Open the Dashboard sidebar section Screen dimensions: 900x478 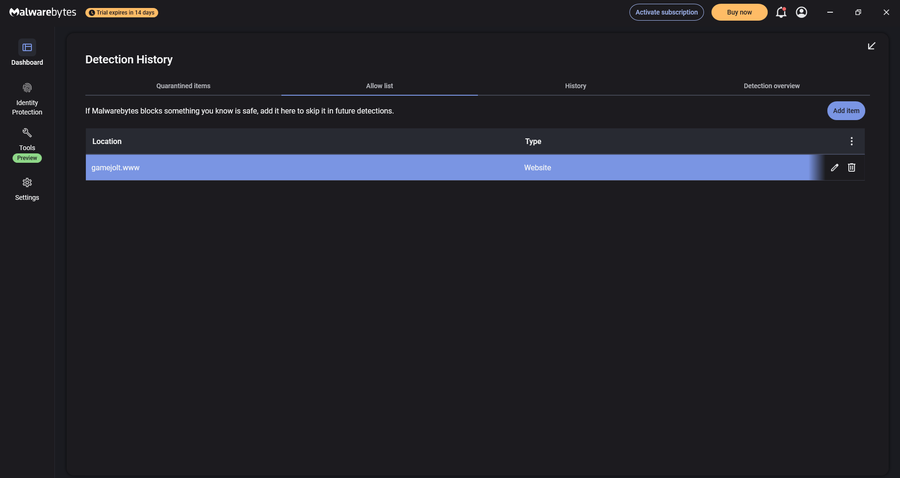tap(27, 53)
